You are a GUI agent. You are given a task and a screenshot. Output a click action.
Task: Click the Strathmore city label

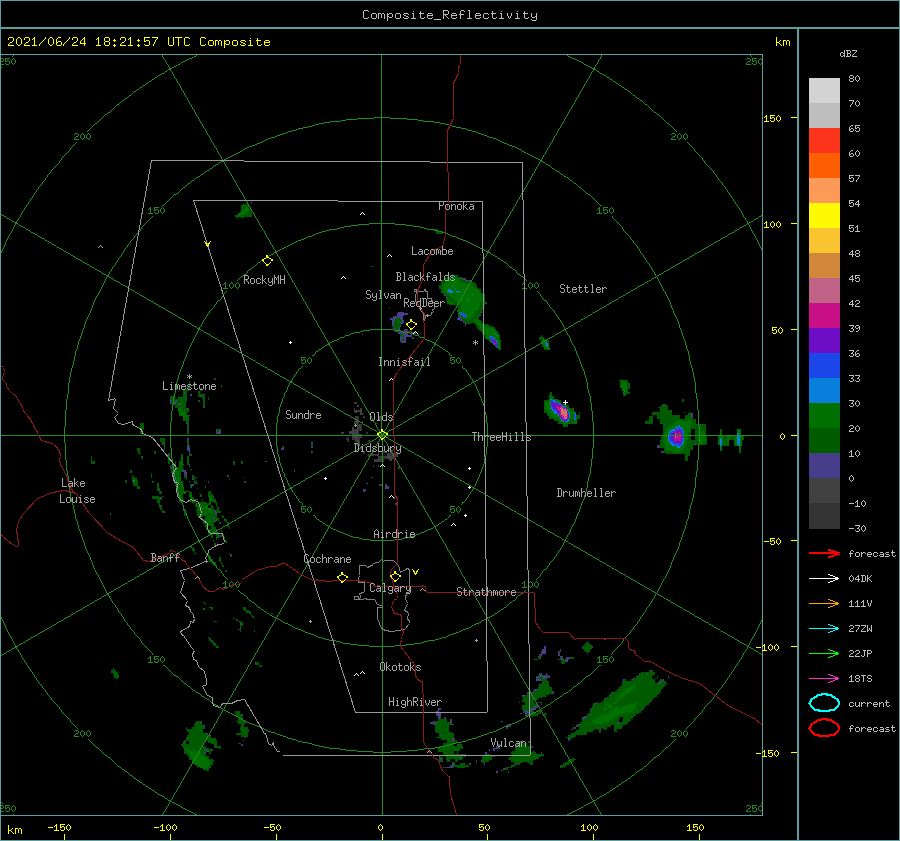click(x=486, y=592)
